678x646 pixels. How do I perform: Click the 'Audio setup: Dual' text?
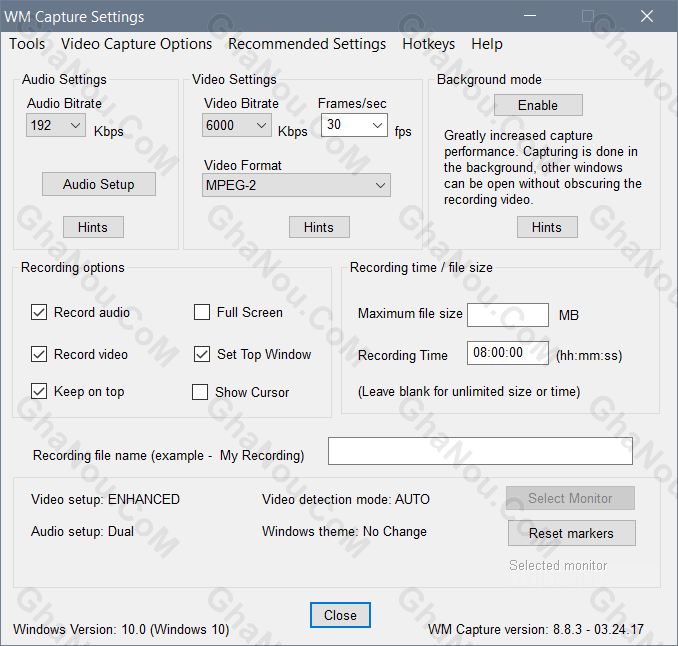(82, 531)
